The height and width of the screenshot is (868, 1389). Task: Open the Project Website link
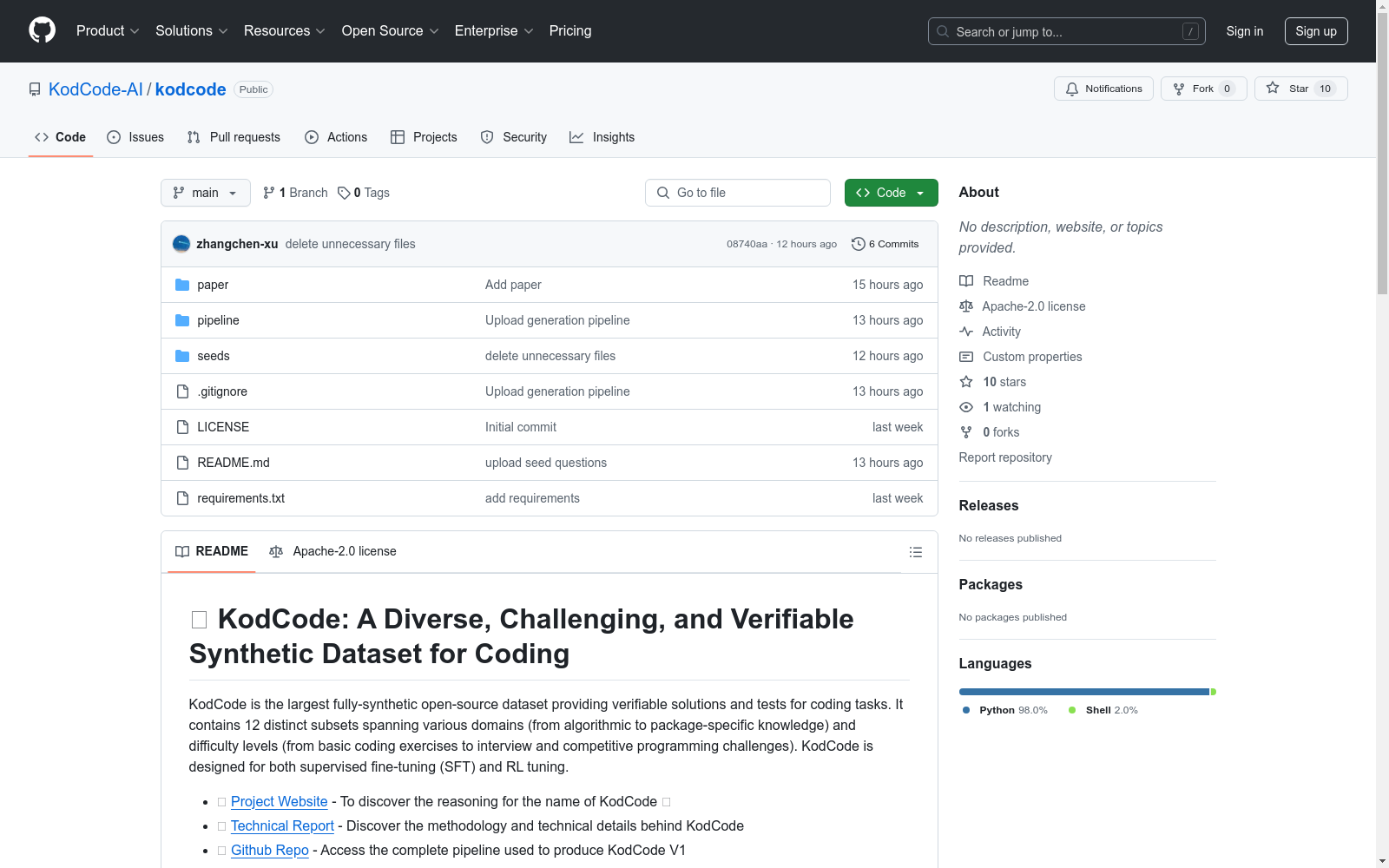[x=280, y=802]
